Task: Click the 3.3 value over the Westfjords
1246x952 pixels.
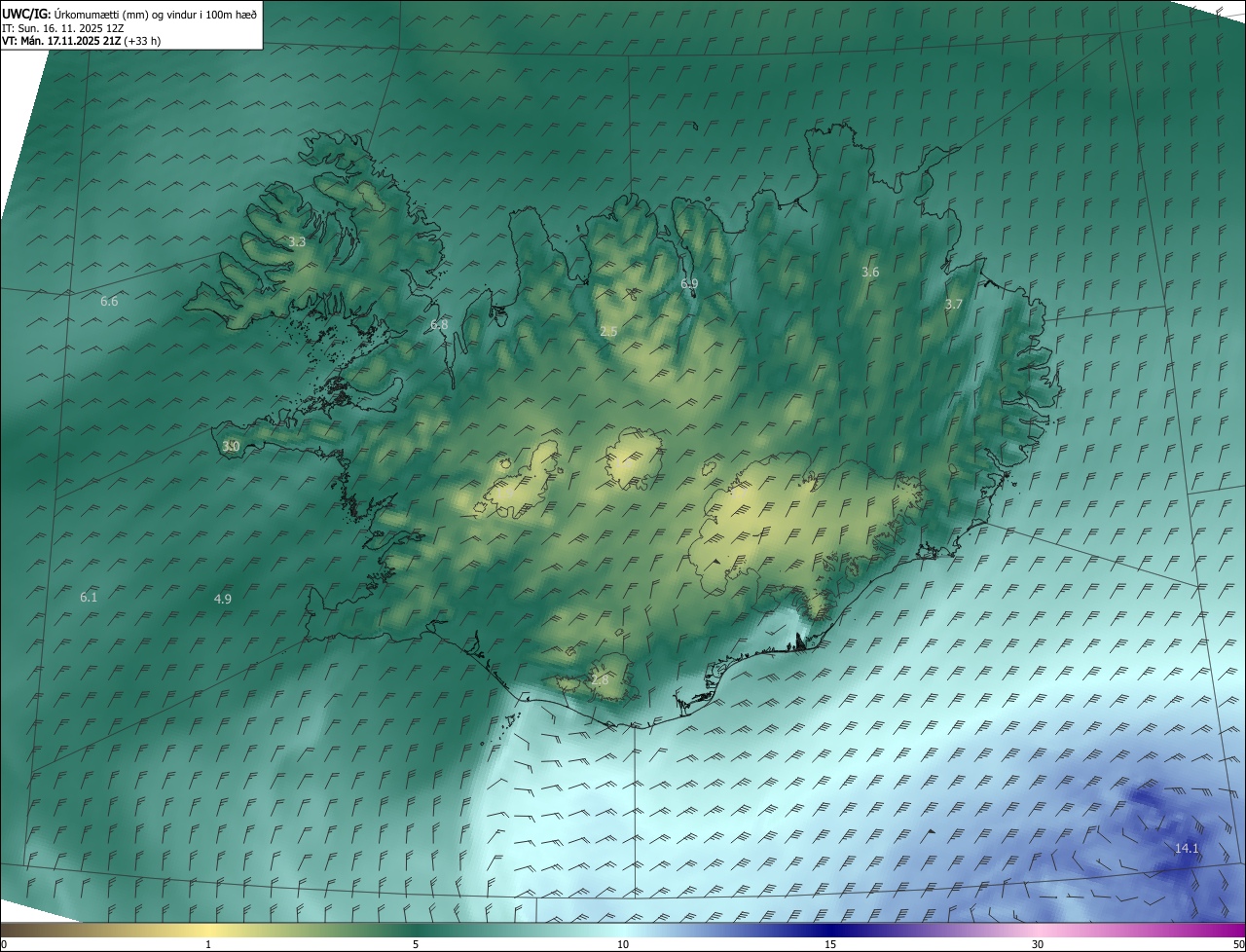Action: tap(298, 241)
